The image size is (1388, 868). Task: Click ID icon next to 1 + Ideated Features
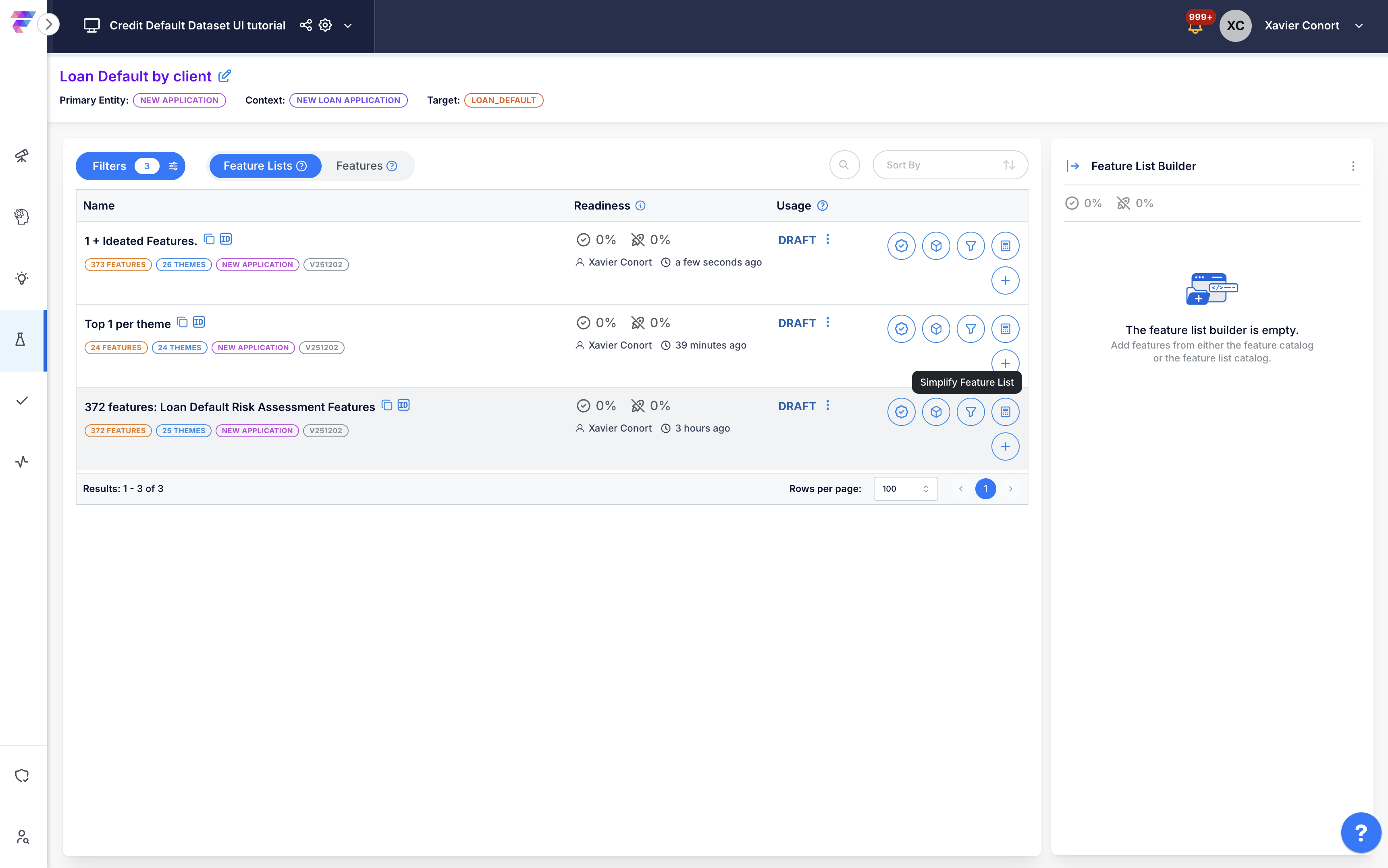226,239
